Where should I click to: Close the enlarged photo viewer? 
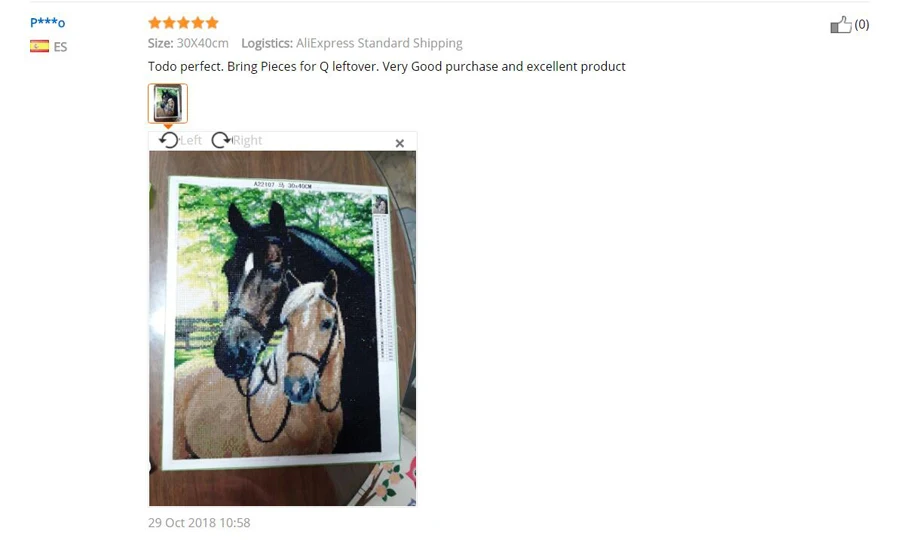(399, 143)
